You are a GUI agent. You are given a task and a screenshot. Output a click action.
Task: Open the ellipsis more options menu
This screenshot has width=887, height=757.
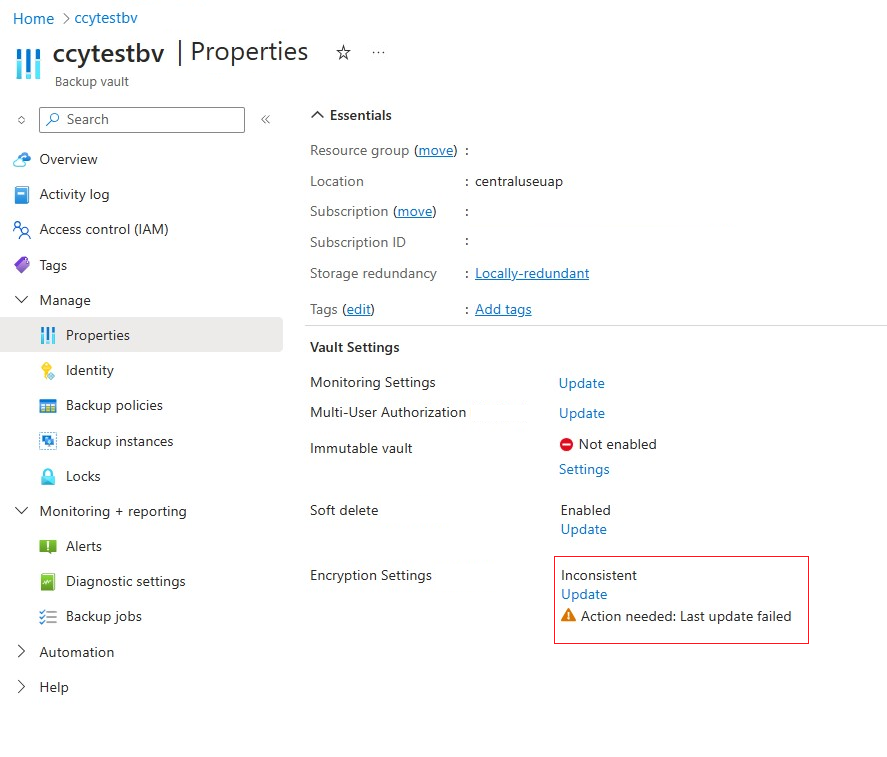pyautogui.click(x=378, y=53)
